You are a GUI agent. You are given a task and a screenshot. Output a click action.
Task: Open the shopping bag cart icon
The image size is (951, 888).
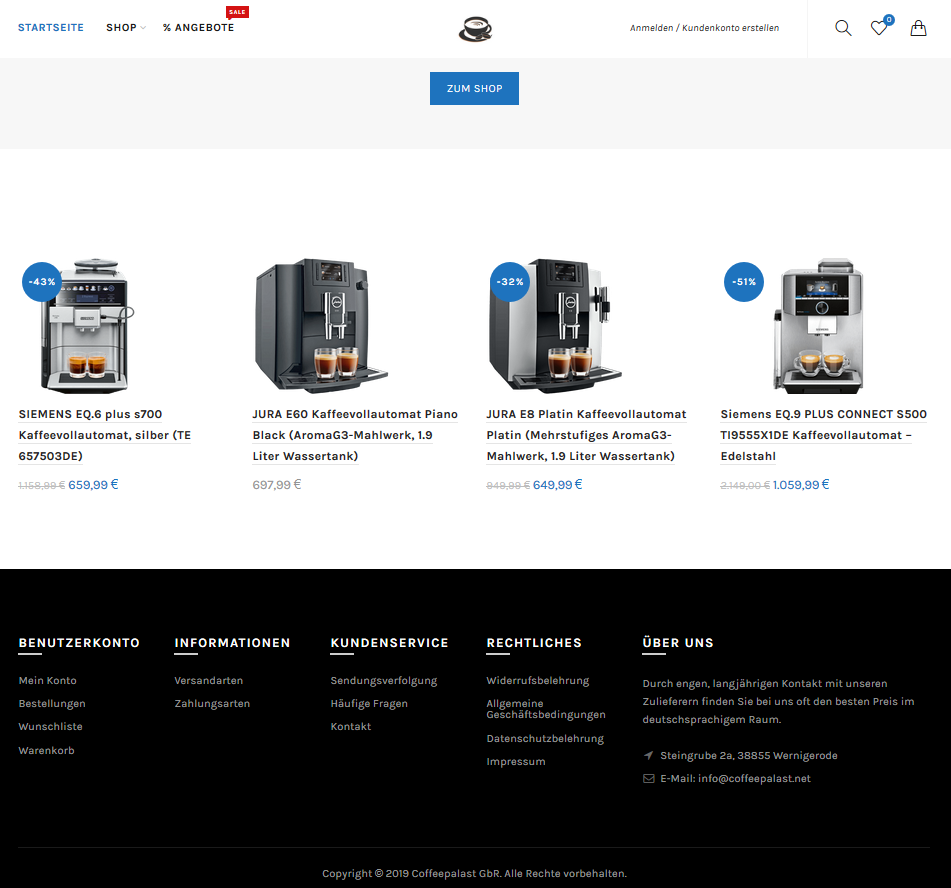pyautogui.click(x=918, y=28)
